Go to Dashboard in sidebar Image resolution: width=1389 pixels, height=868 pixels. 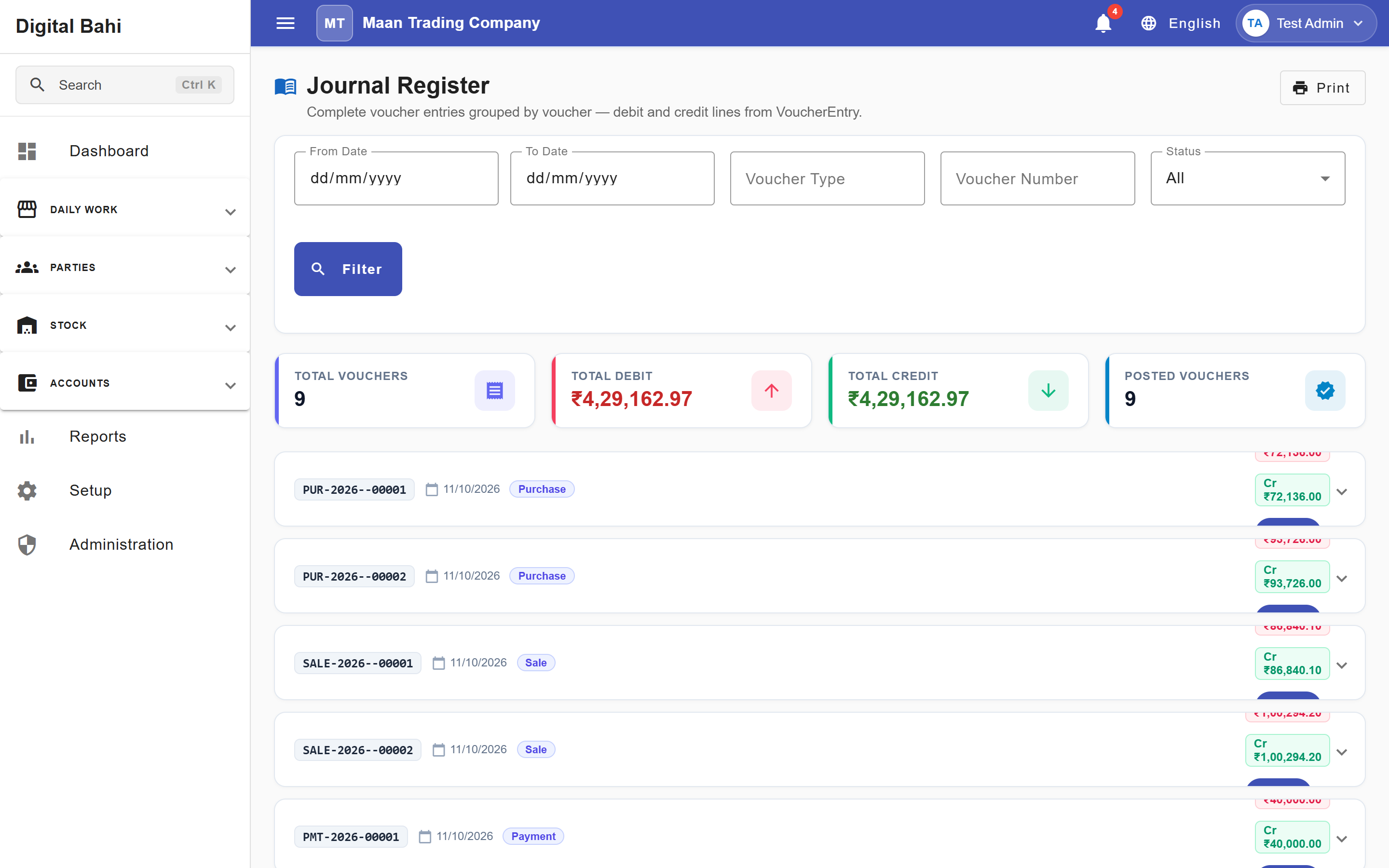[124, 151]
